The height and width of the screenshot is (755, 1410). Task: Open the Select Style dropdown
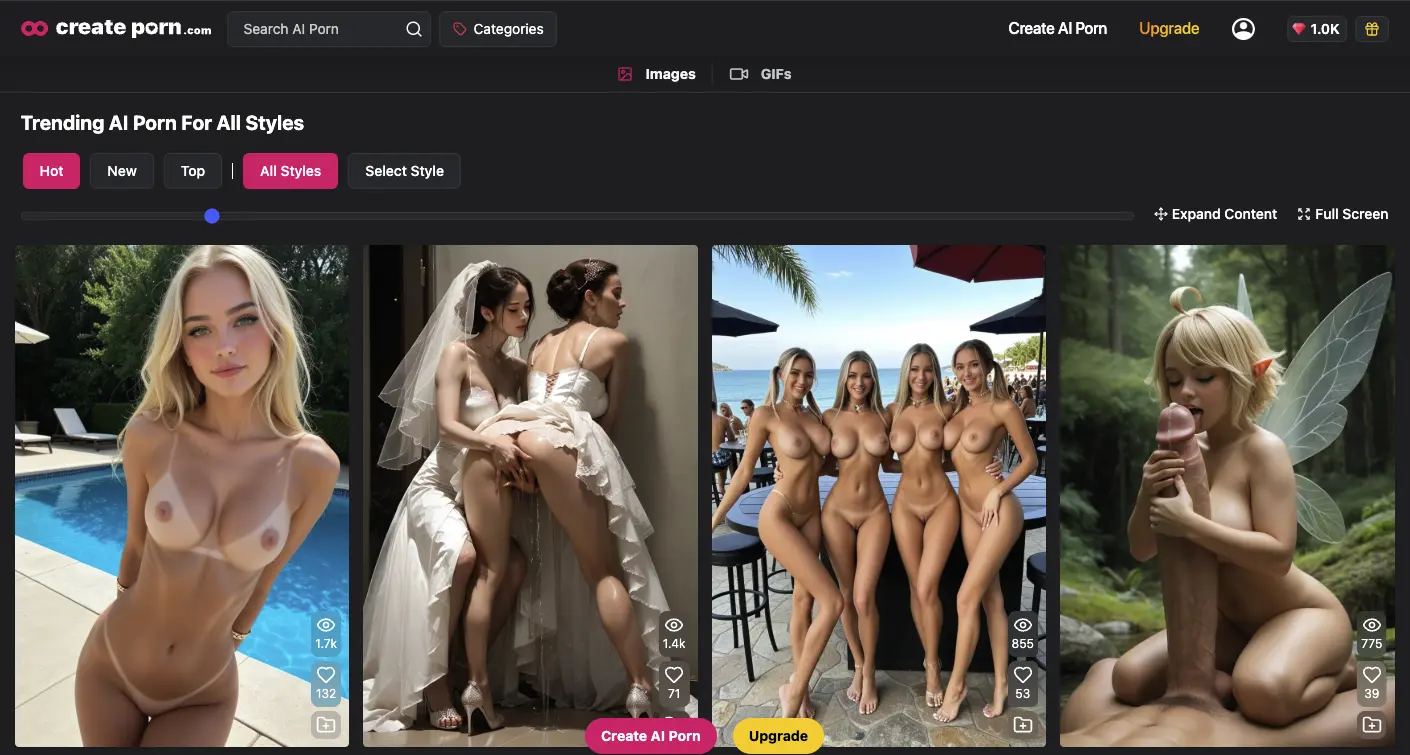404,170
